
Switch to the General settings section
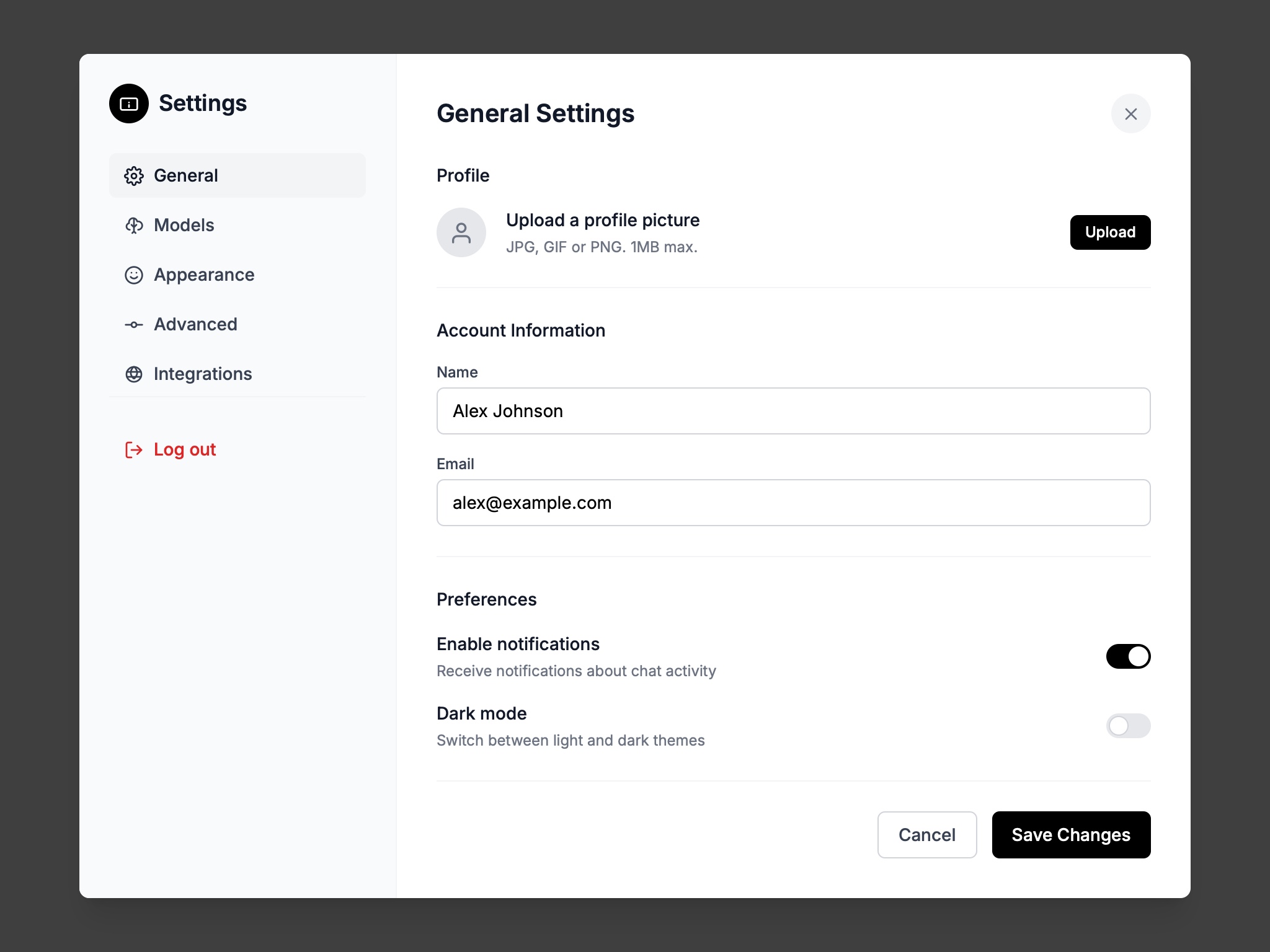(x=186, y=175)
